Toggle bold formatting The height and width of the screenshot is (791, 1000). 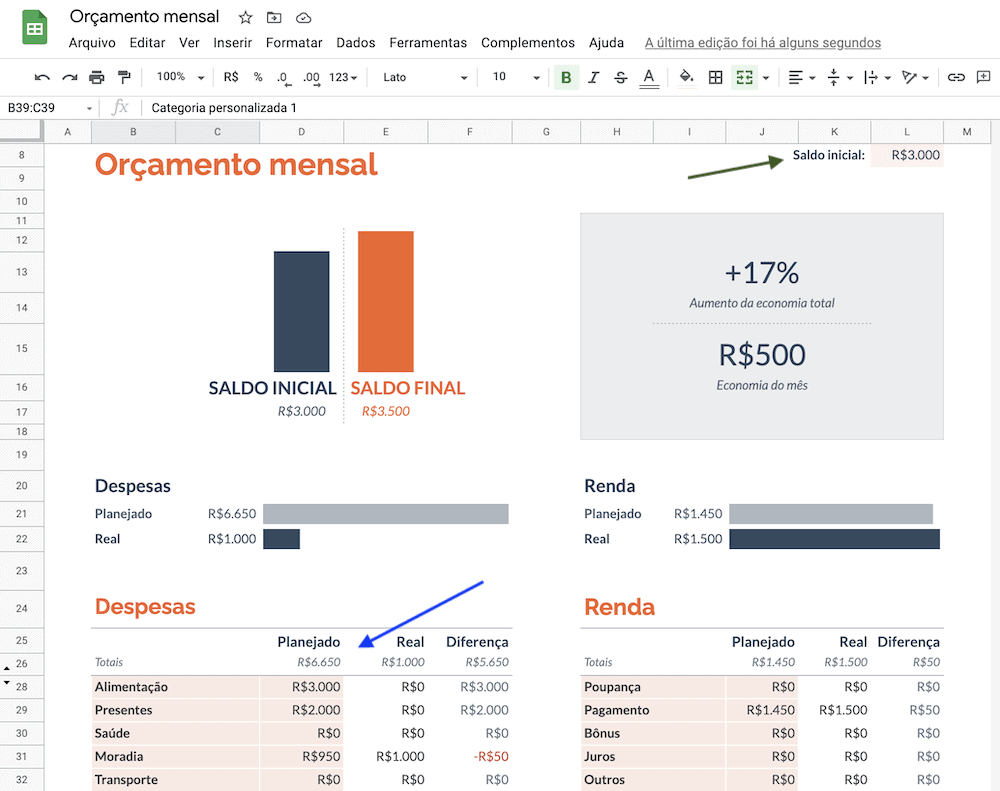(566, 77)
